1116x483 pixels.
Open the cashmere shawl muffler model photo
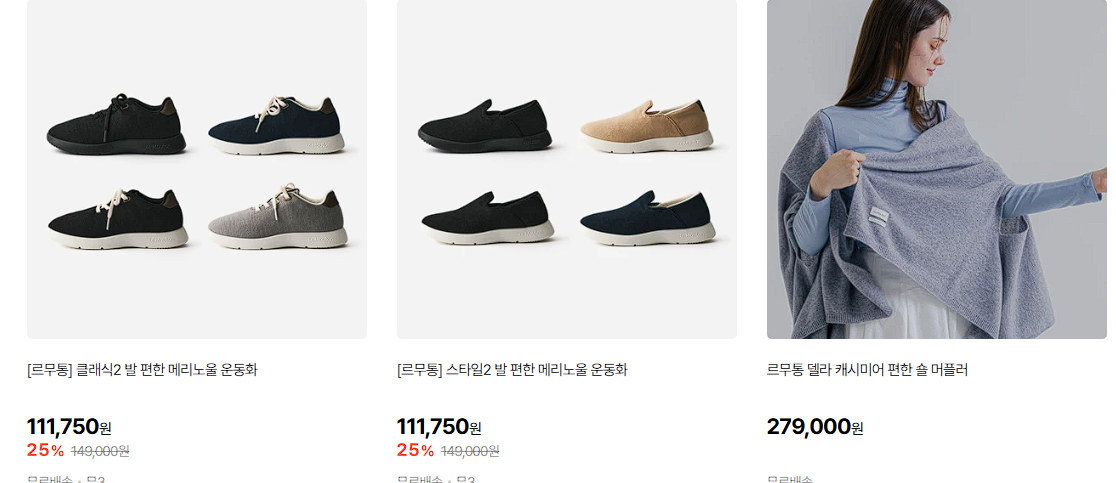[937, 169]
